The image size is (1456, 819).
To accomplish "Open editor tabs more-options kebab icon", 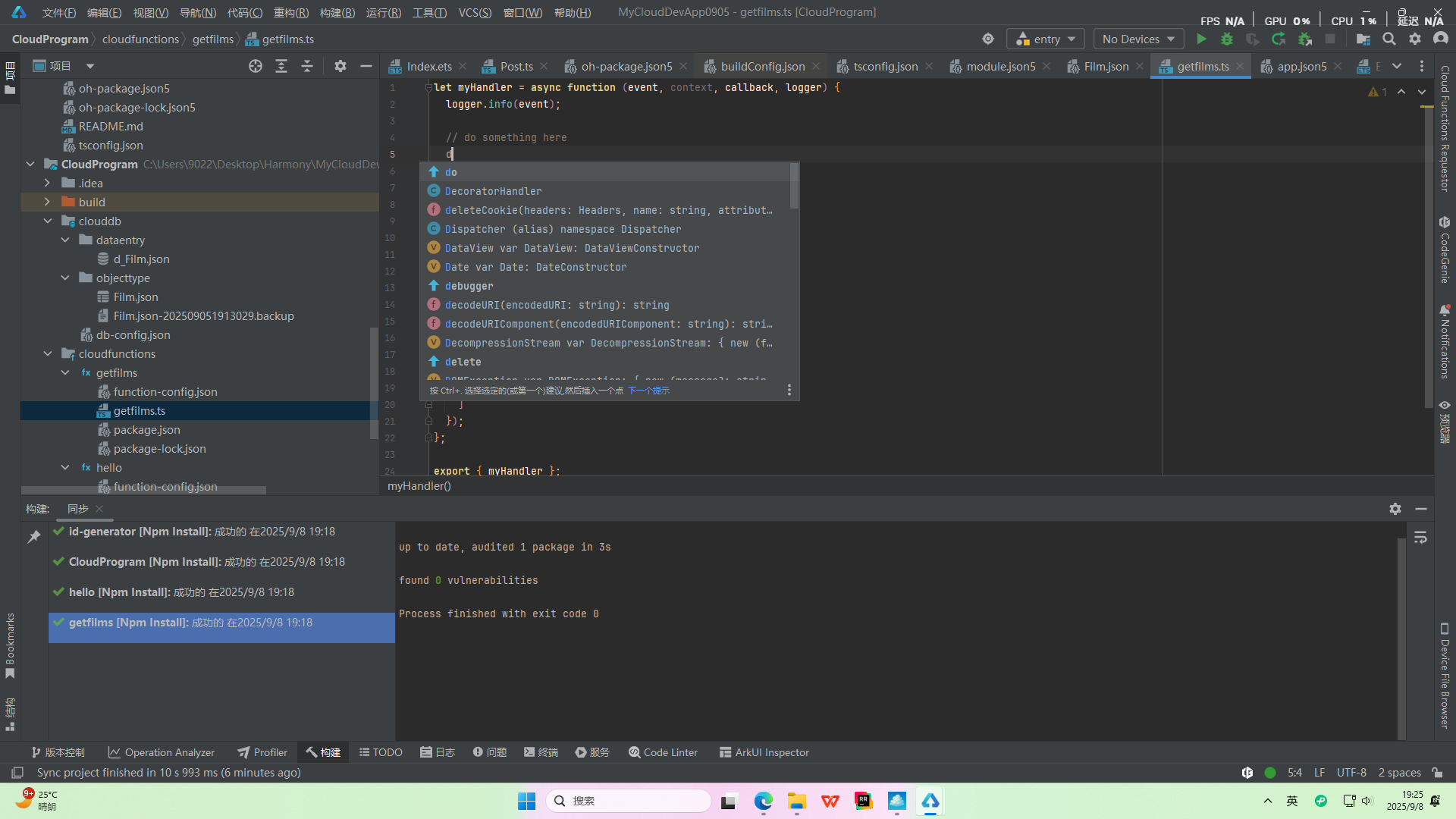I will pyautogui.click(x=1422, y=66).
